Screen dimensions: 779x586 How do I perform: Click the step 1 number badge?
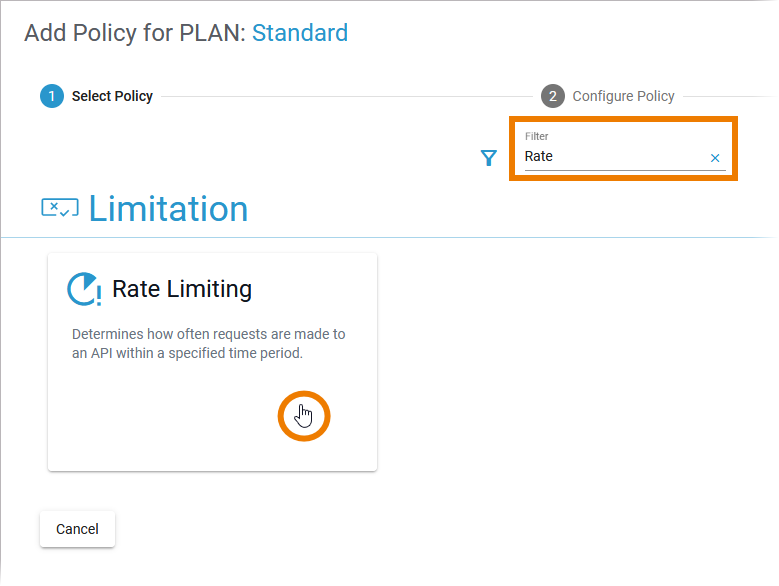coord(51,96)
